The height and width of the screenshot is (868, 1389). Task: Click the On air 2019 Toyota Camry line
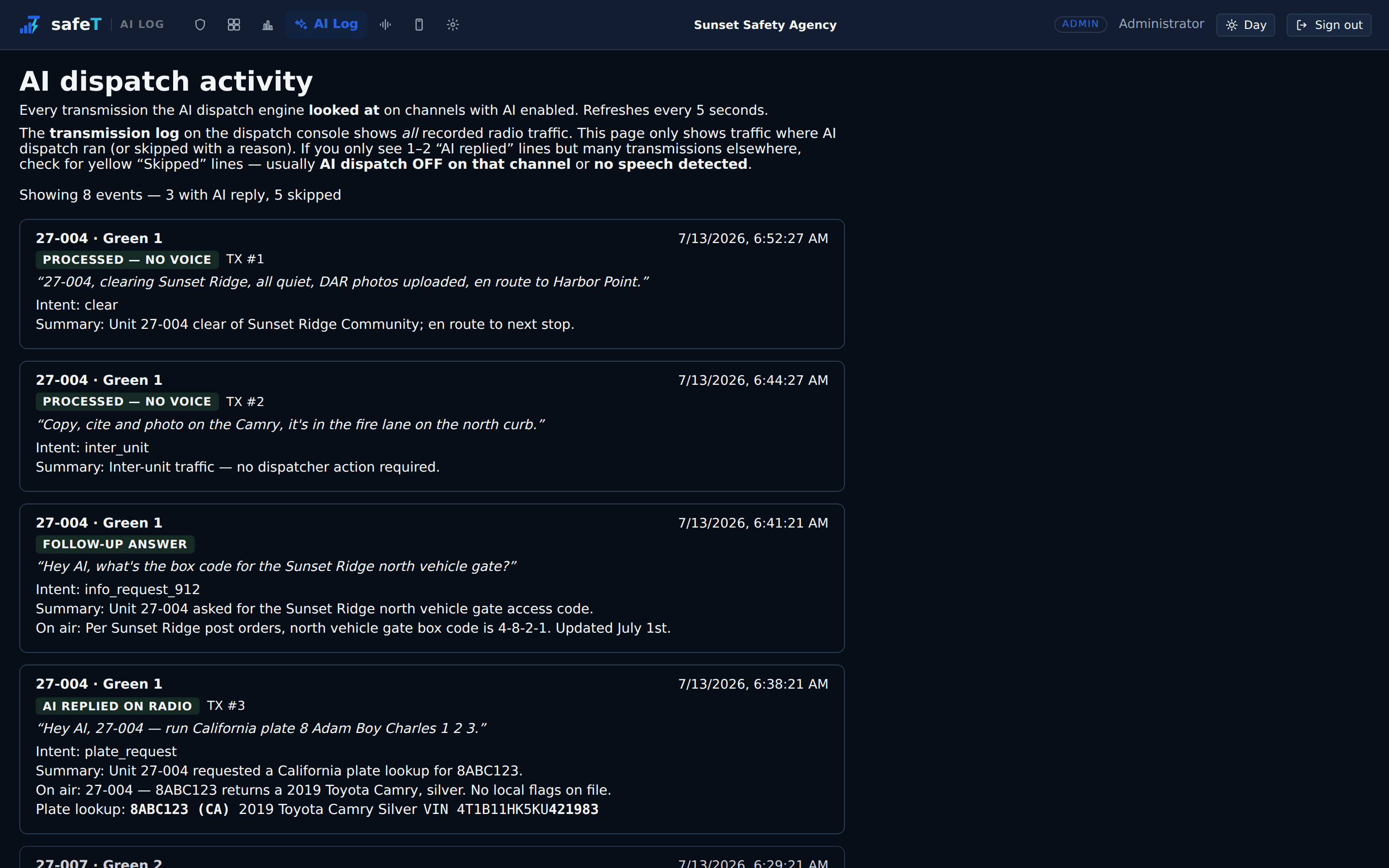(323, 790)
